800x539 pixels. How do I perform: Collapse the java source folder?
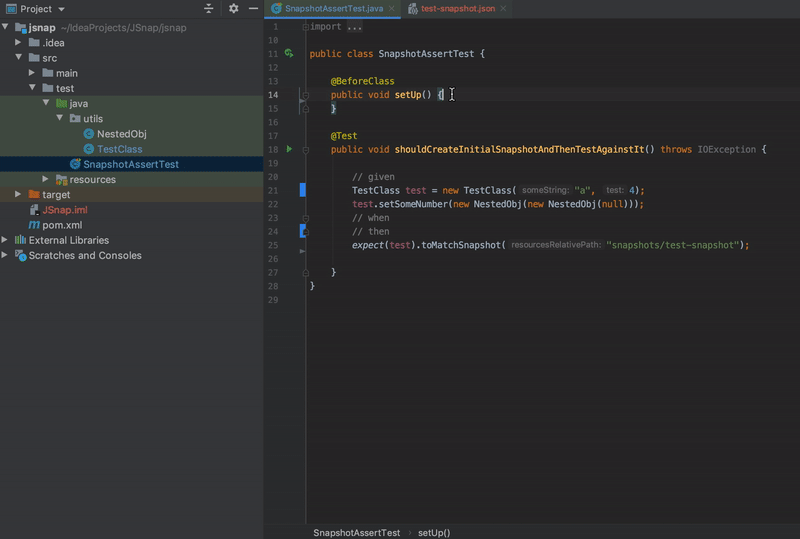click(46, 103)
